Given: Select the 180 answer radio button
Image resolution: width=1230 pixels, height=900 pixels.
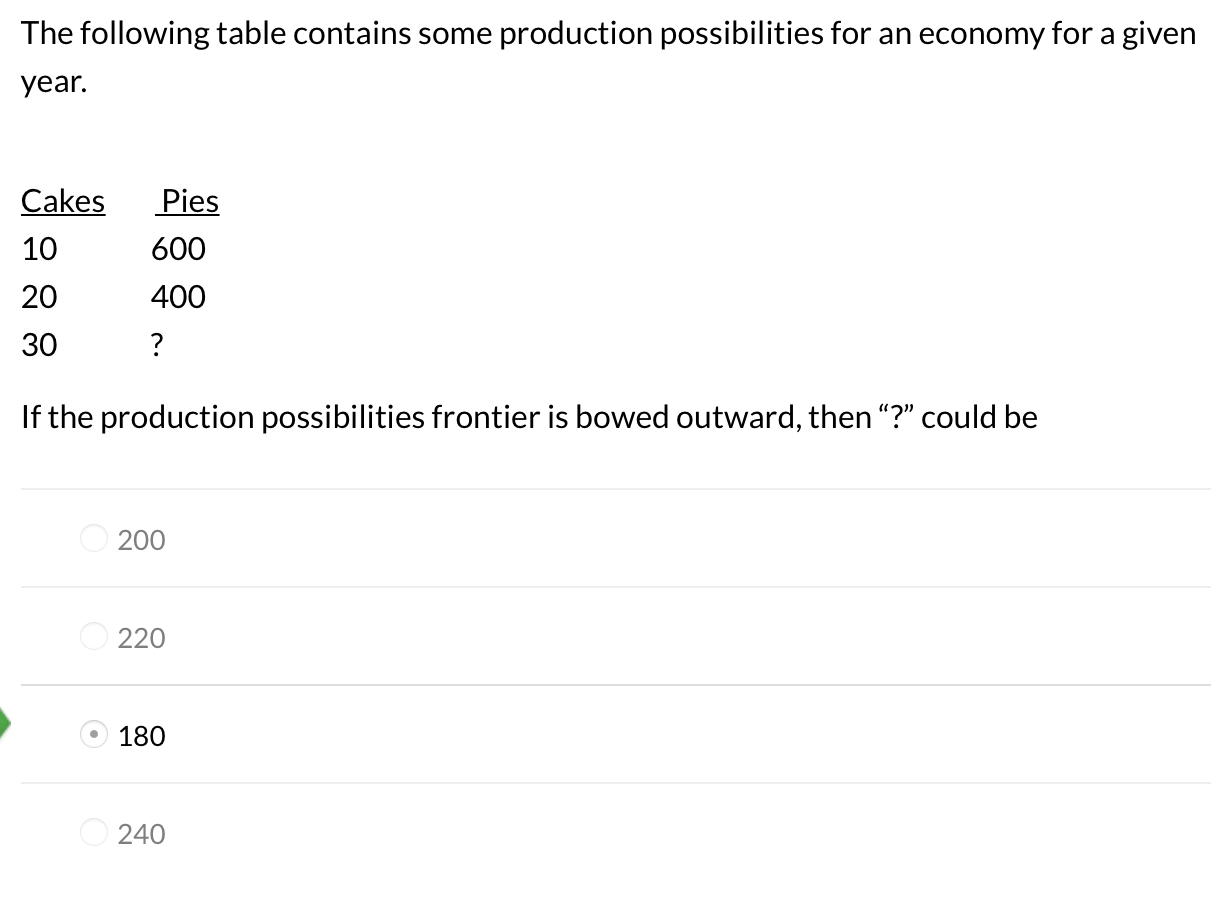Looking at the screenshot, I should coord(93,735).
